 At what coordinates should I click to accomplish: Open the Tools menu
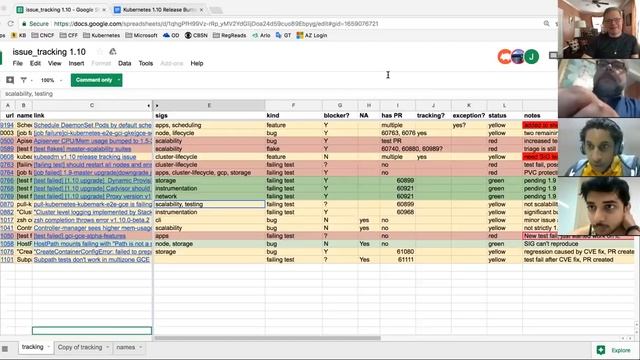(146, 63)
